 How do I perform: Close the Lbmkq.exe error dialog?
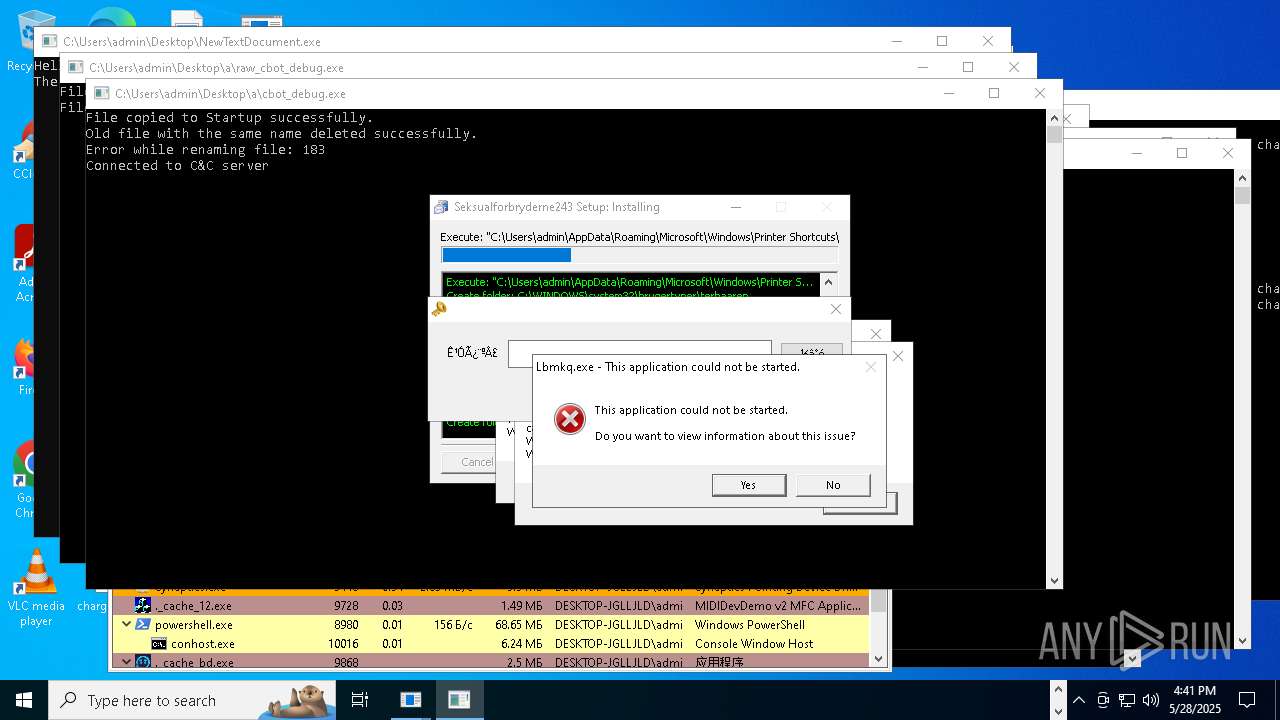pyautogui.click(x=870, y=367)
